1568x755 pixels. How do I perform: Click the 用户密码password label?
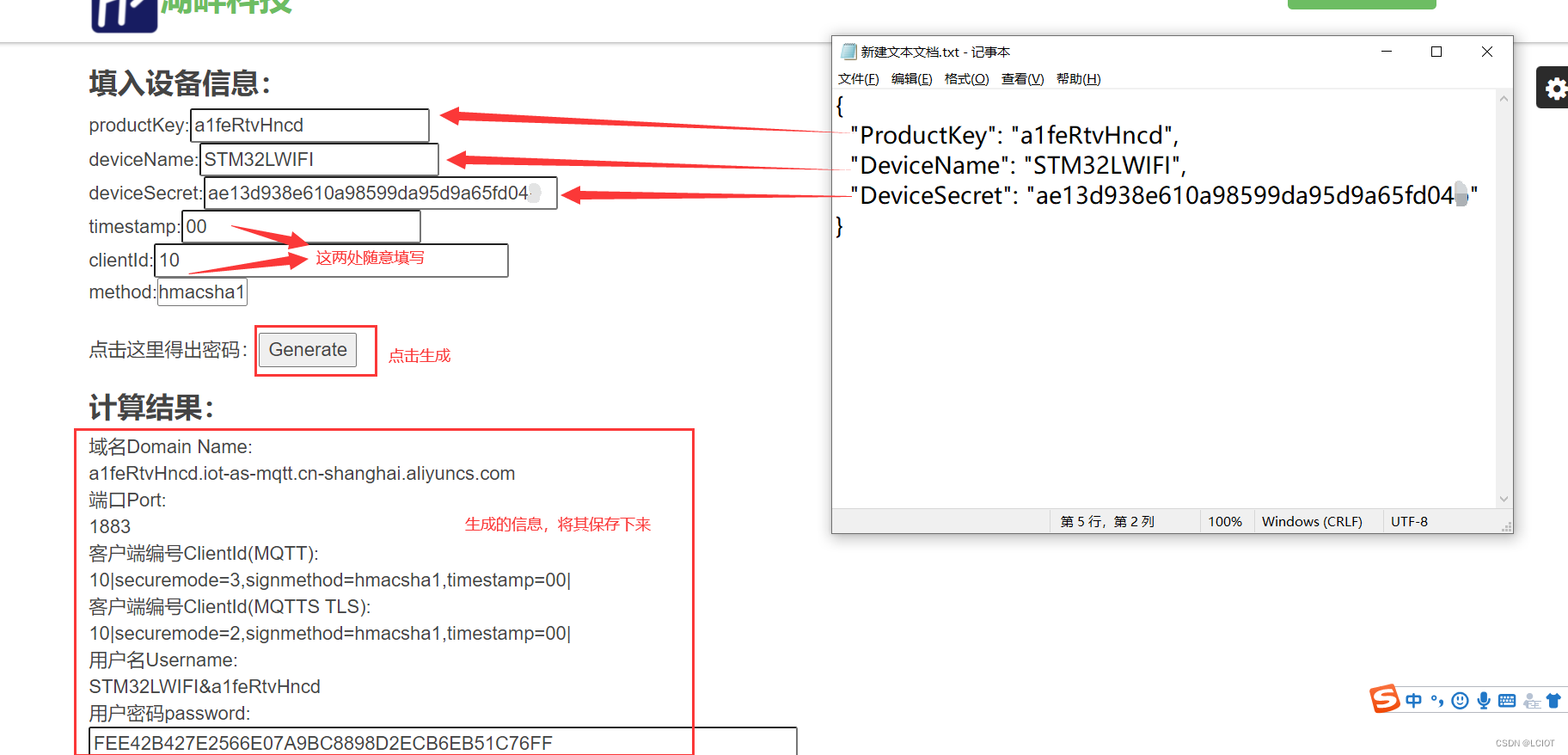169,714
